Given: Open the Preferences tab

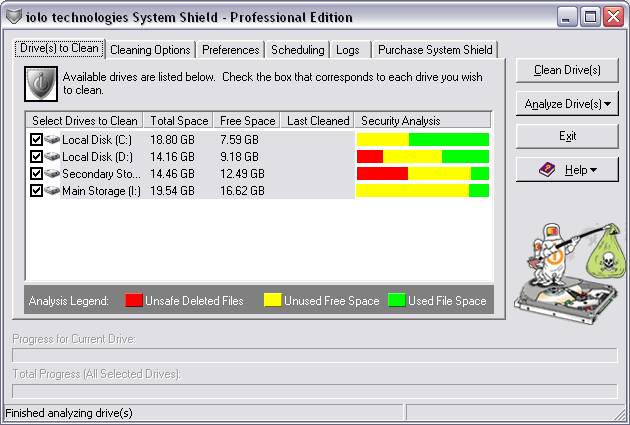Looking at the screenshot, I should [231, 50].
